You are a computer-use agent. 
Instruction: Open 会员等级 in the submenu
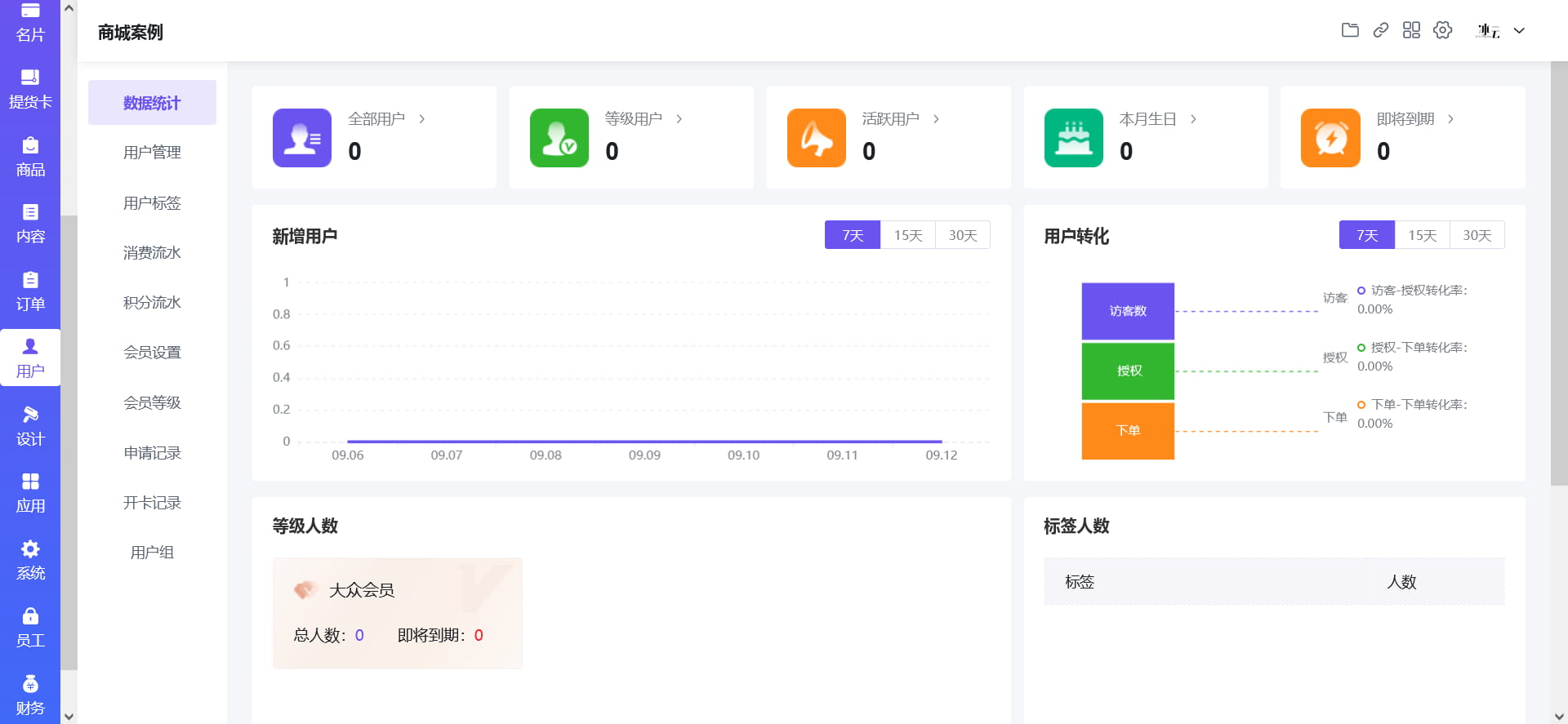pos(152,402)
